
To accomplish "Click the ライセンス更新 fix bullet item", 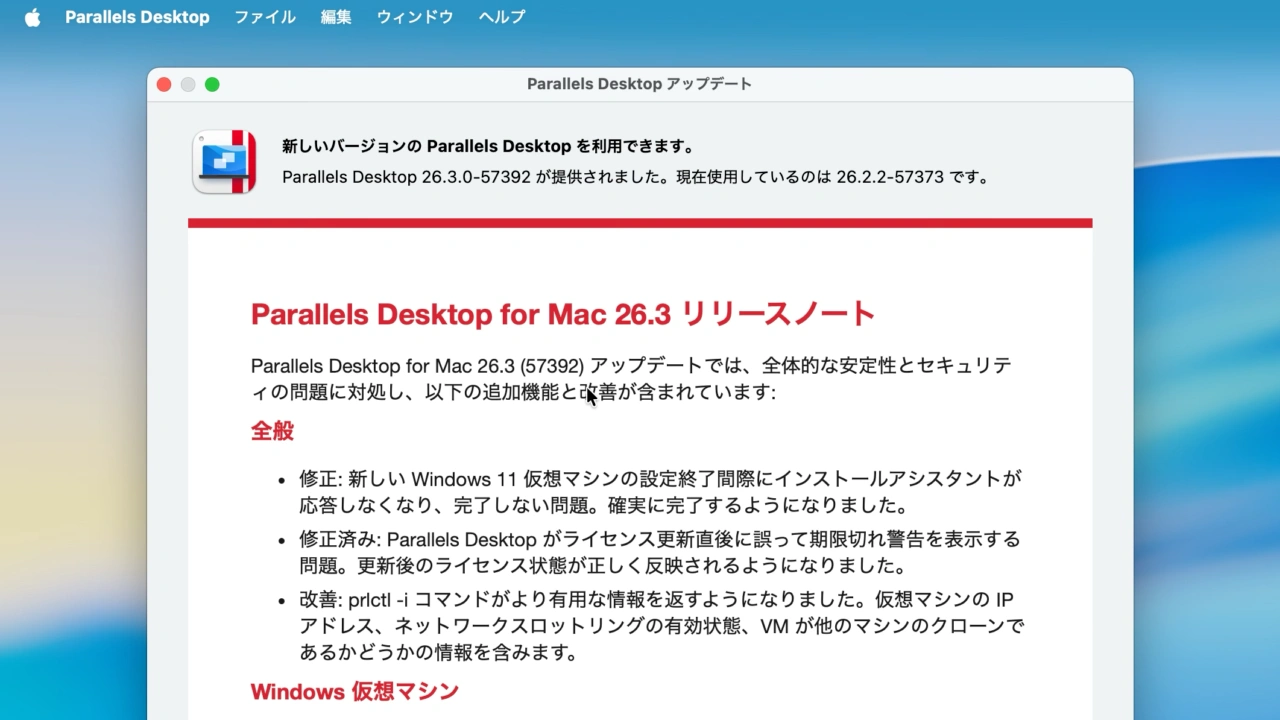I will pos(660,552).
